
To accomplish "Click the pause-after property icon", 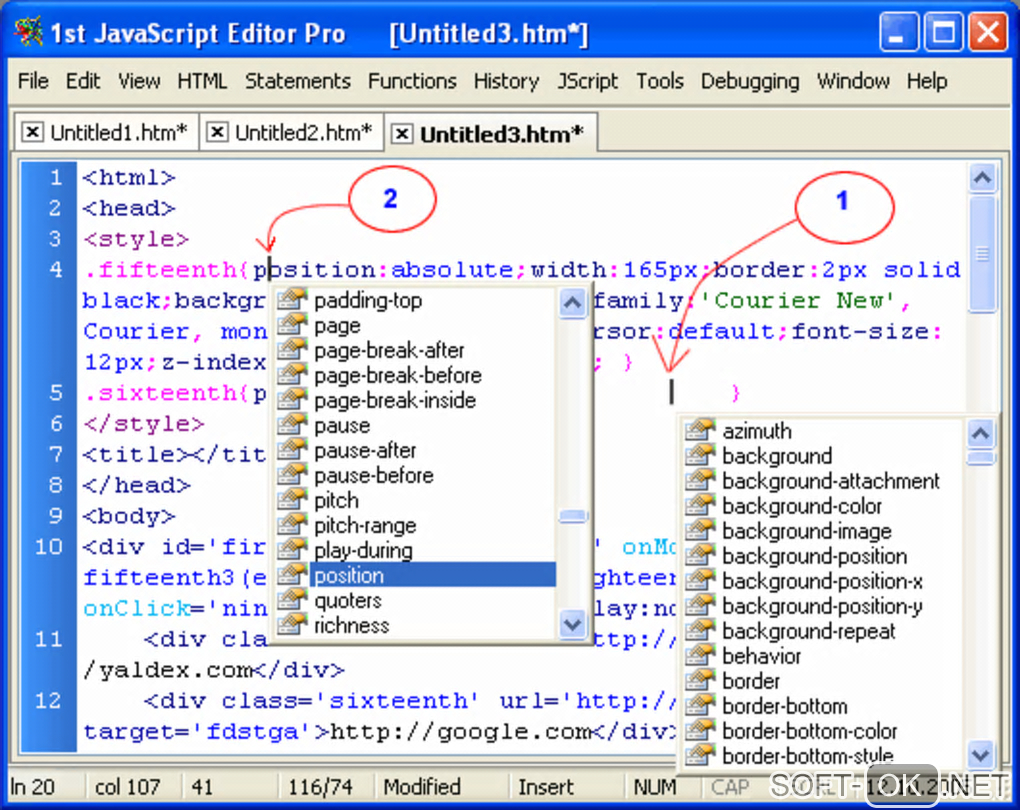I will coord(292,450).
